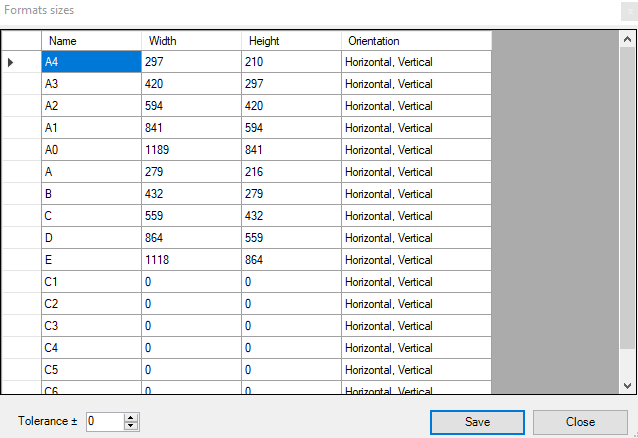638x438 pixels.
Task: Click the Save button
Action: click(x=477, y=422)
